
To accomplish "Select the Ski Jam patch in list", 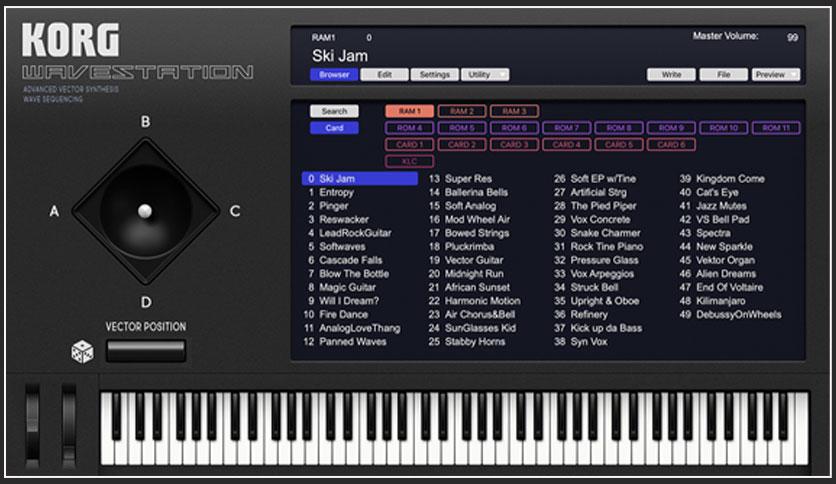I will 360,179.
